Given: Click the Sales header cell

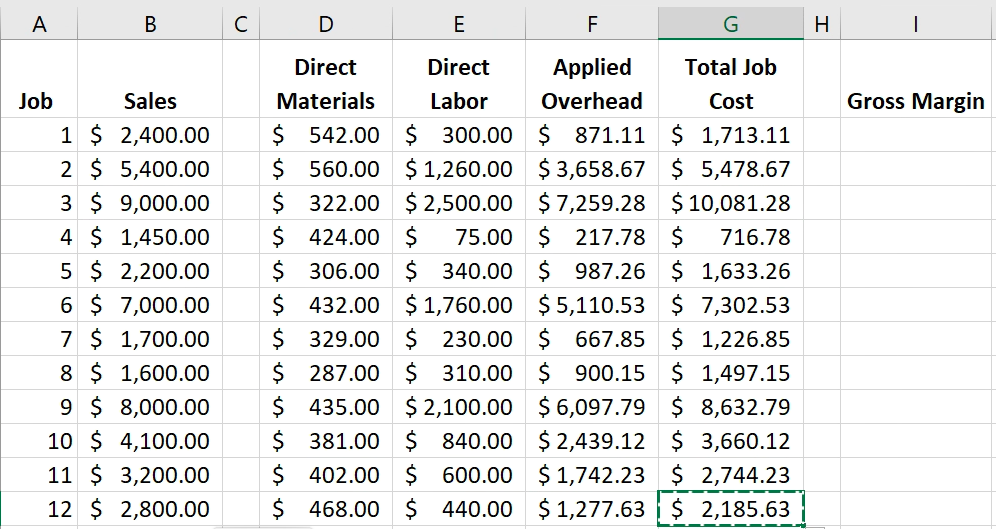Looking at the screenshot, I should (150, 79).
